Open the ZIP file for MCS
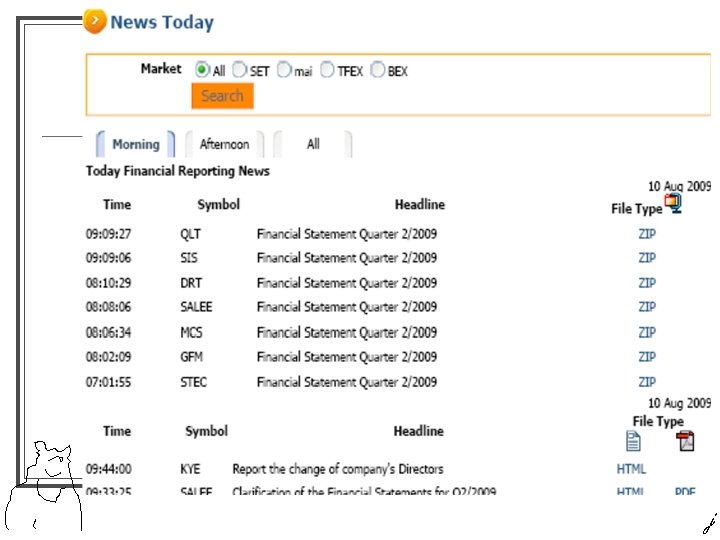 point(647,332)
